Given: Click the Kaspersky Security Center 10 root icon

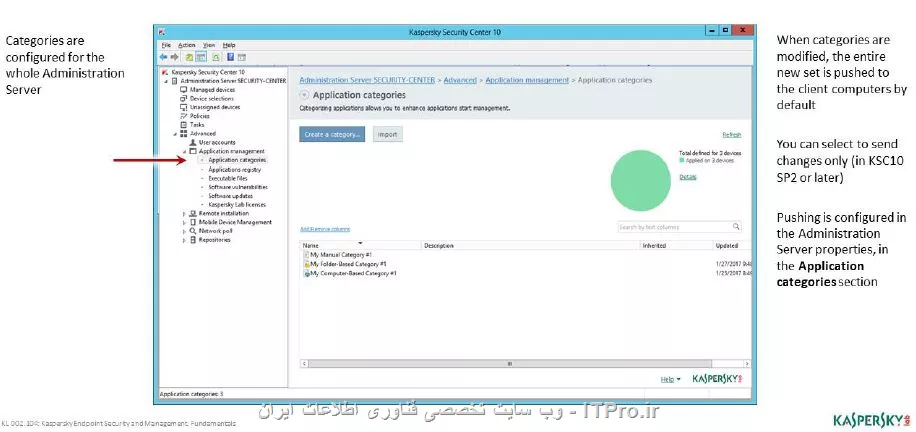Looking at the screenshot, I should pos(166,72).
